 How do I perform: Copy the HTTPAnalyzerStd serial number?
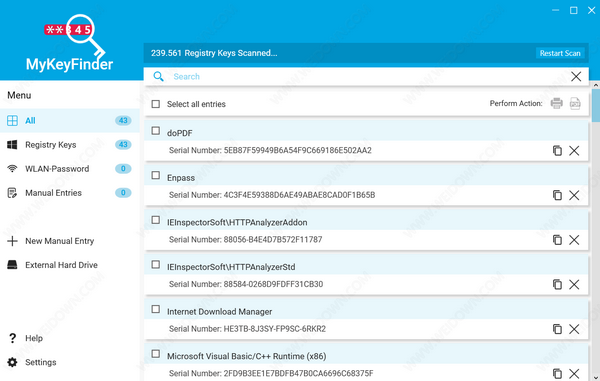(x=557, y=284)
